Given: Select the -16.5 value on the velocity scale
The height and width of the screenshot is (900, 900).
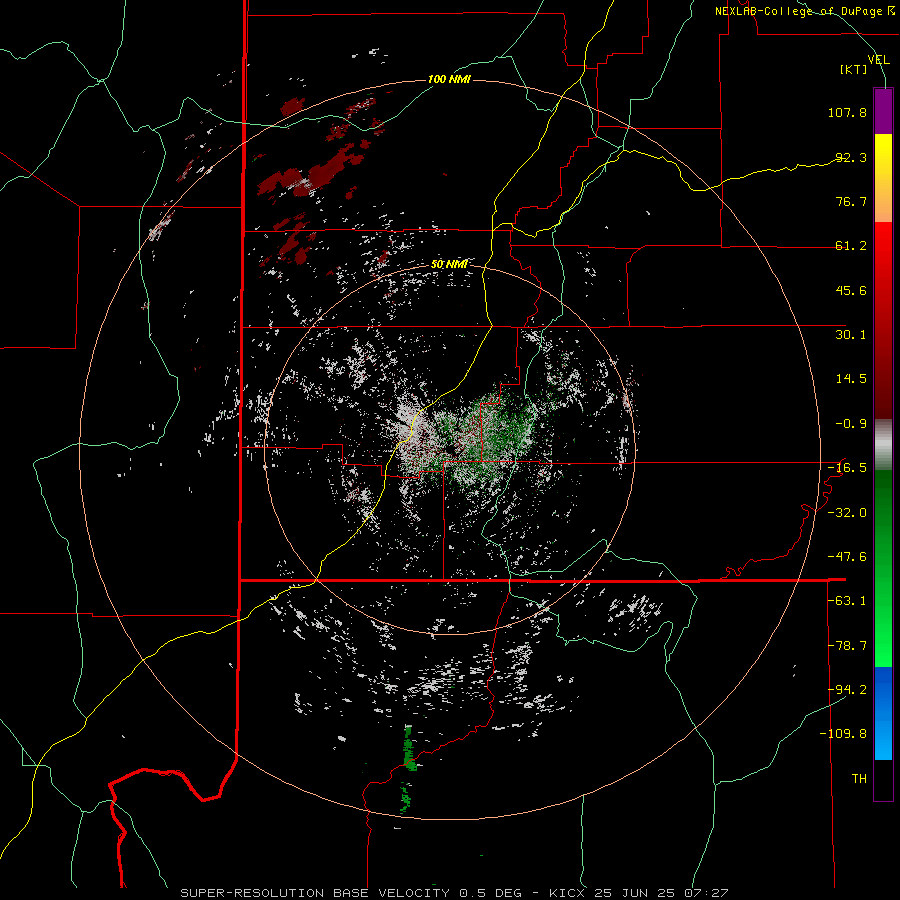Looking at the screenshot, I should coord(847,468).
